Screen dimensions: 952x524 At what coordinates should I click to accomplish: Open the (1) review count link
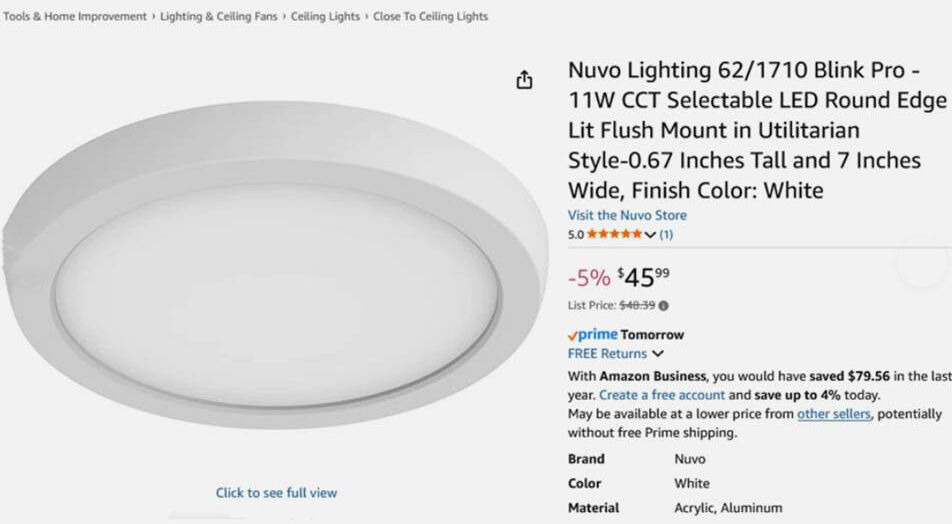(x=666, y=235)
